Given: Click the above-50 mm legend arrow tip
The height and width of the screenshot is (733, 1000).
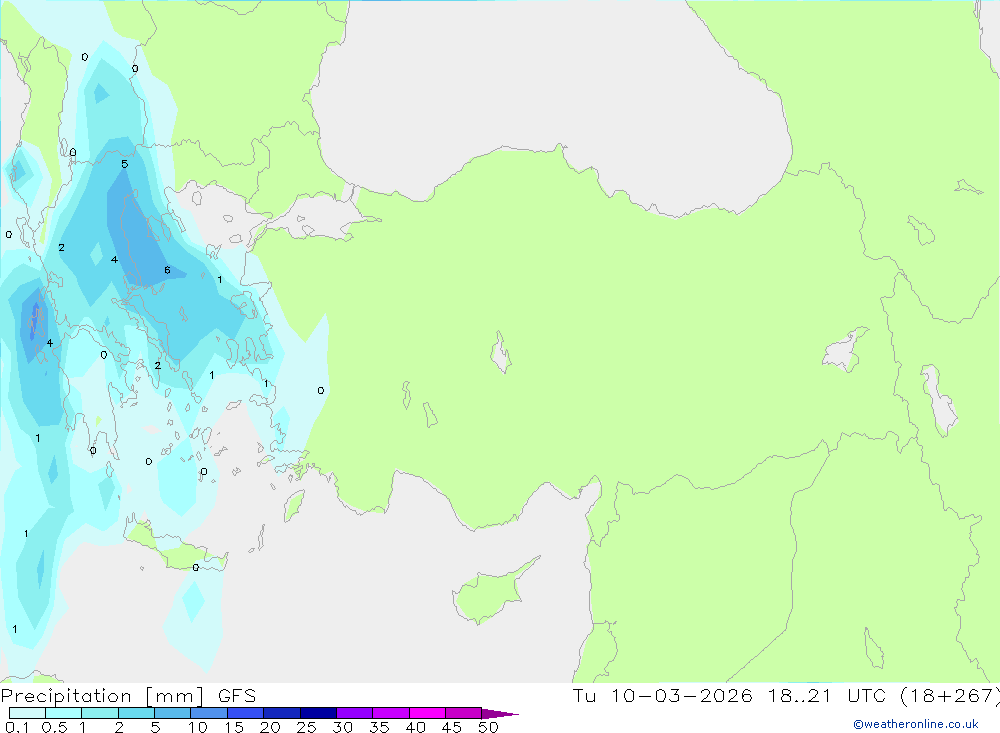Looking at the screenshot, I should tap(499, 714).
